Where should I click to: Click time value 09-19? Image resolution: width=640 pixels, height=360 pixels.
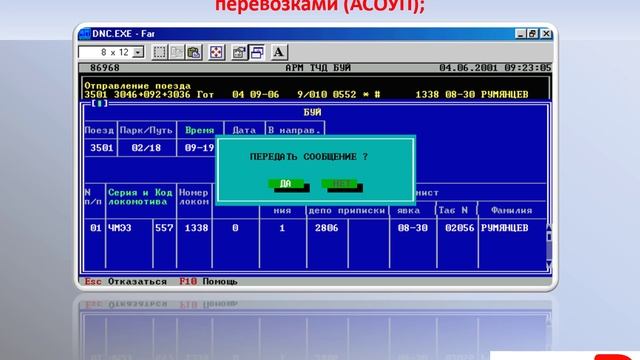(x=199, y=148)
